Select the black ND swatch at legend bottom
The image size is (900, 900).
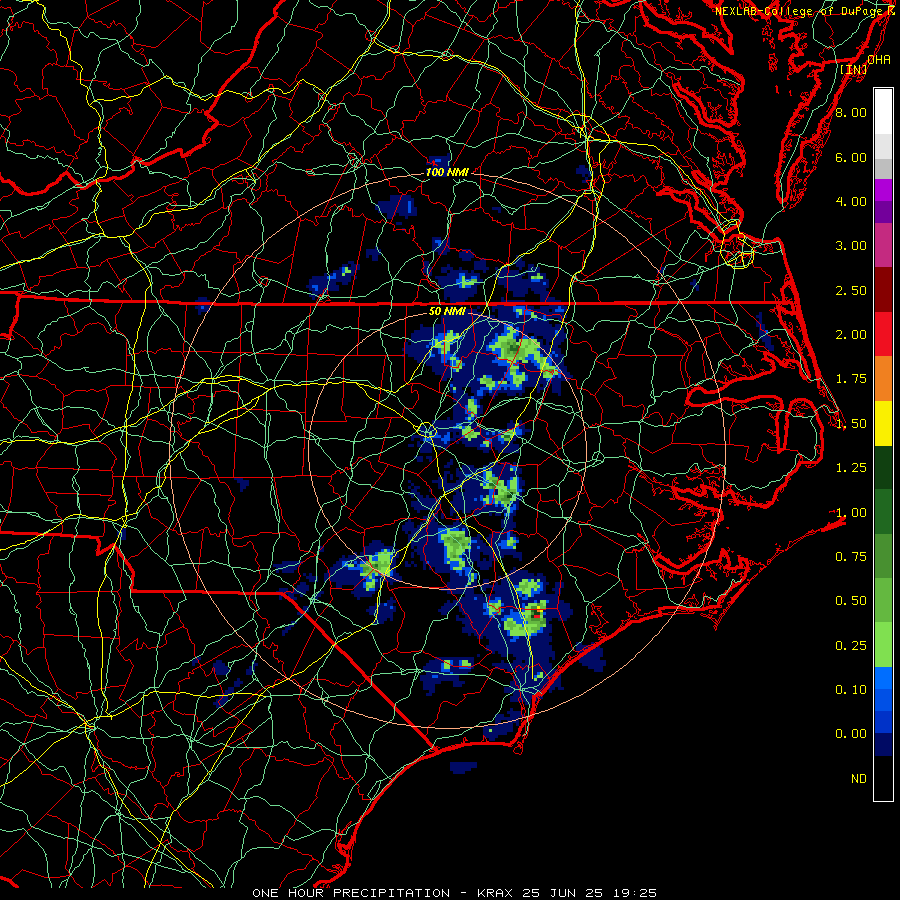[x=883, y=778]
